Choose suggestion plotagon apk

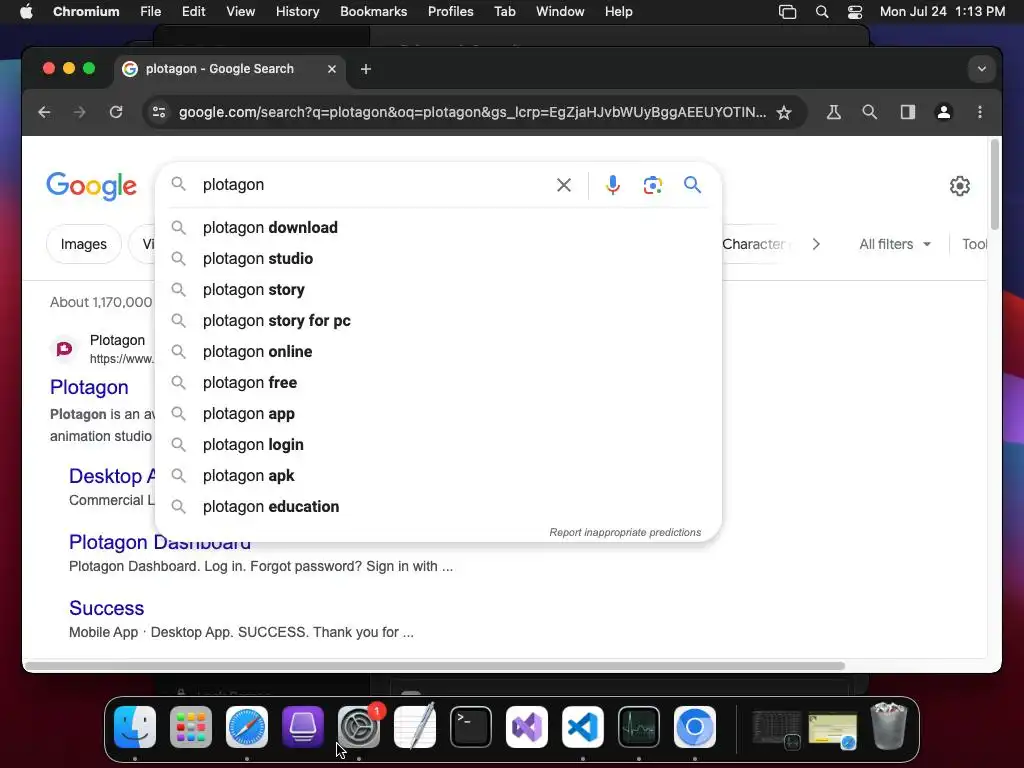pyautogui.click(x=438, y=475)
